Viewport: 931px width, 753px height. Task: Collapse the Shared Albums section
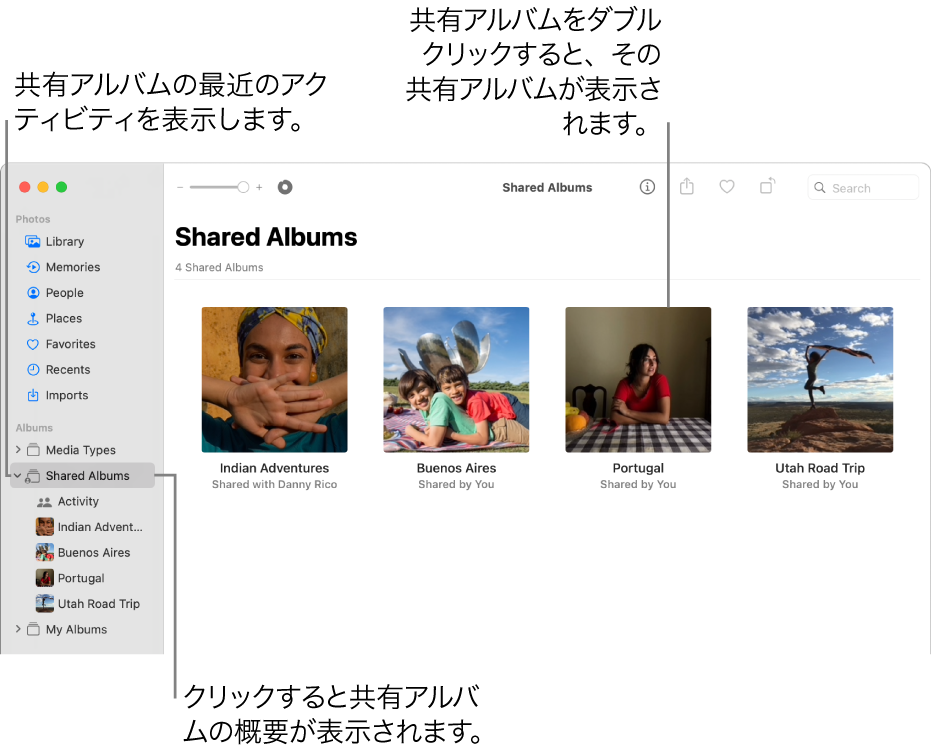pyautogui.click(x=18, y=475)
